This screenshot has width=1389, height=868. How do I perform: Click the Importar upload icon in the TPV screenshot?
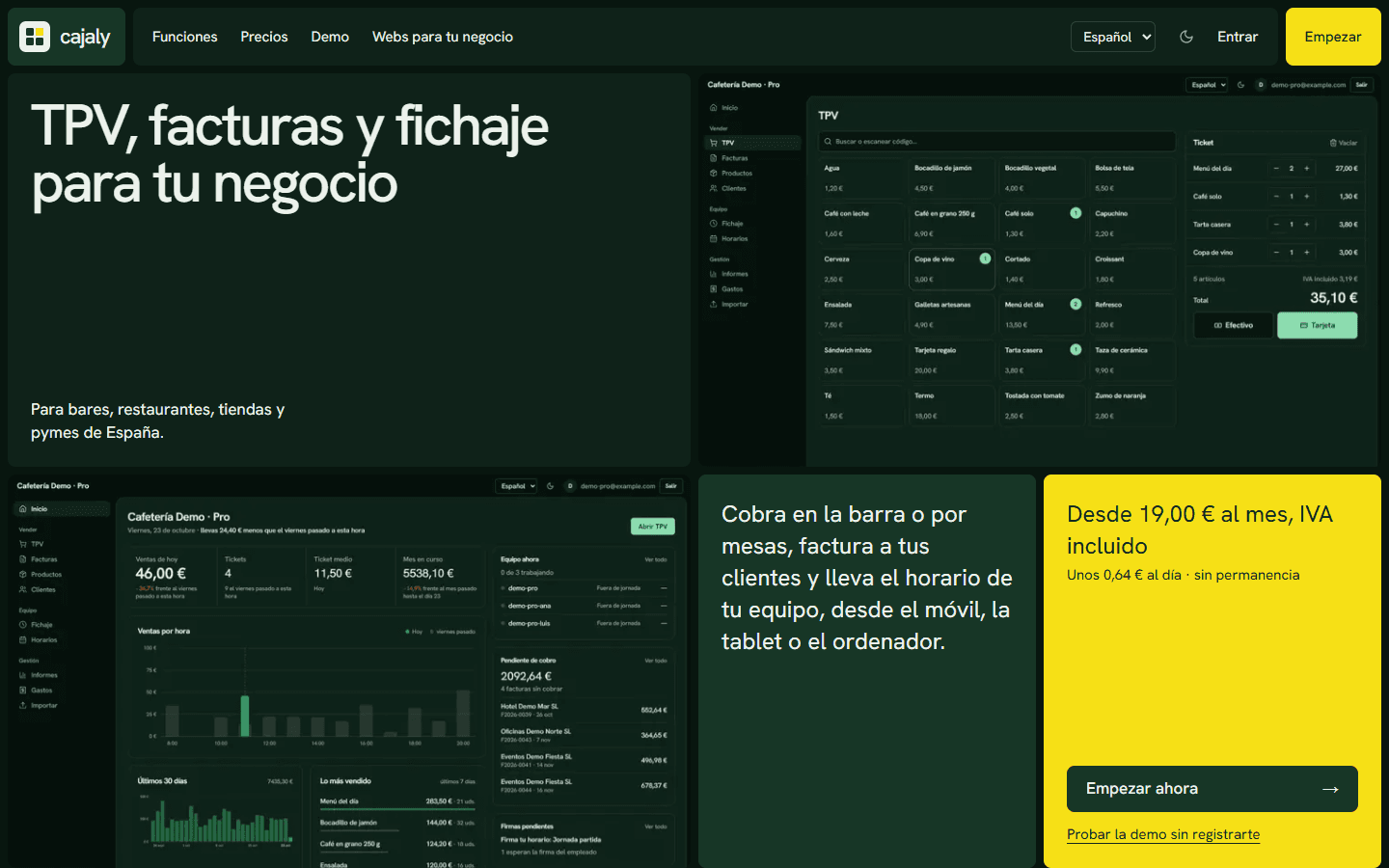pyautogui.click(x=714, y=305)
